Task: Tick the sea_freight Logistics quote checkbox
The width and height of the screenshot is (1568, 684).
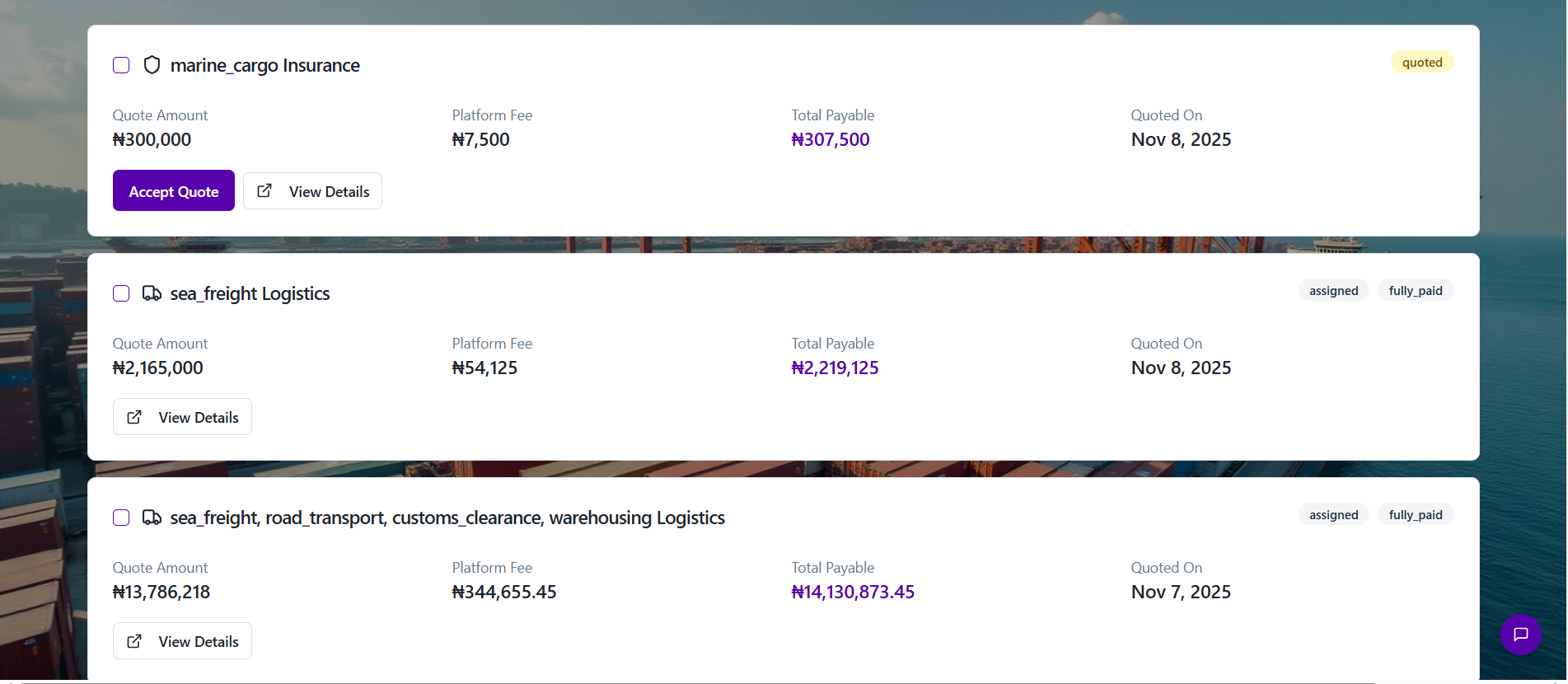Action: (x=121, y=293)
